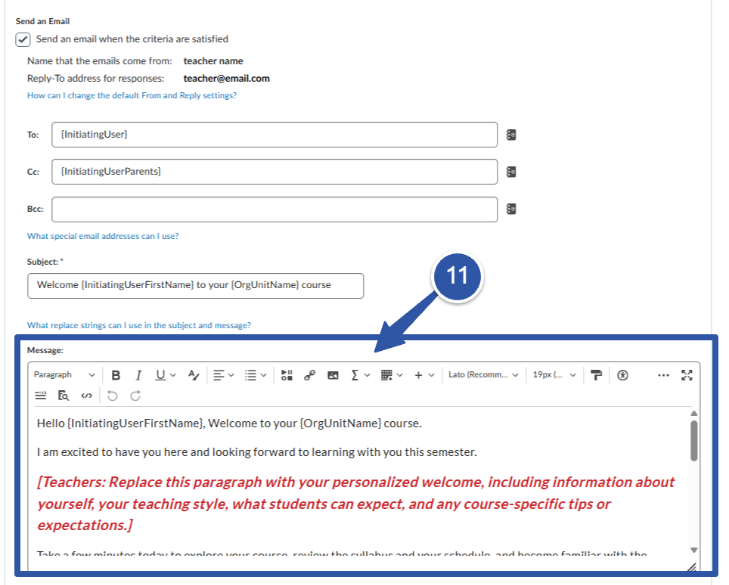
Task: Click the message scrollbar up arrow
Action: [694, 413]
